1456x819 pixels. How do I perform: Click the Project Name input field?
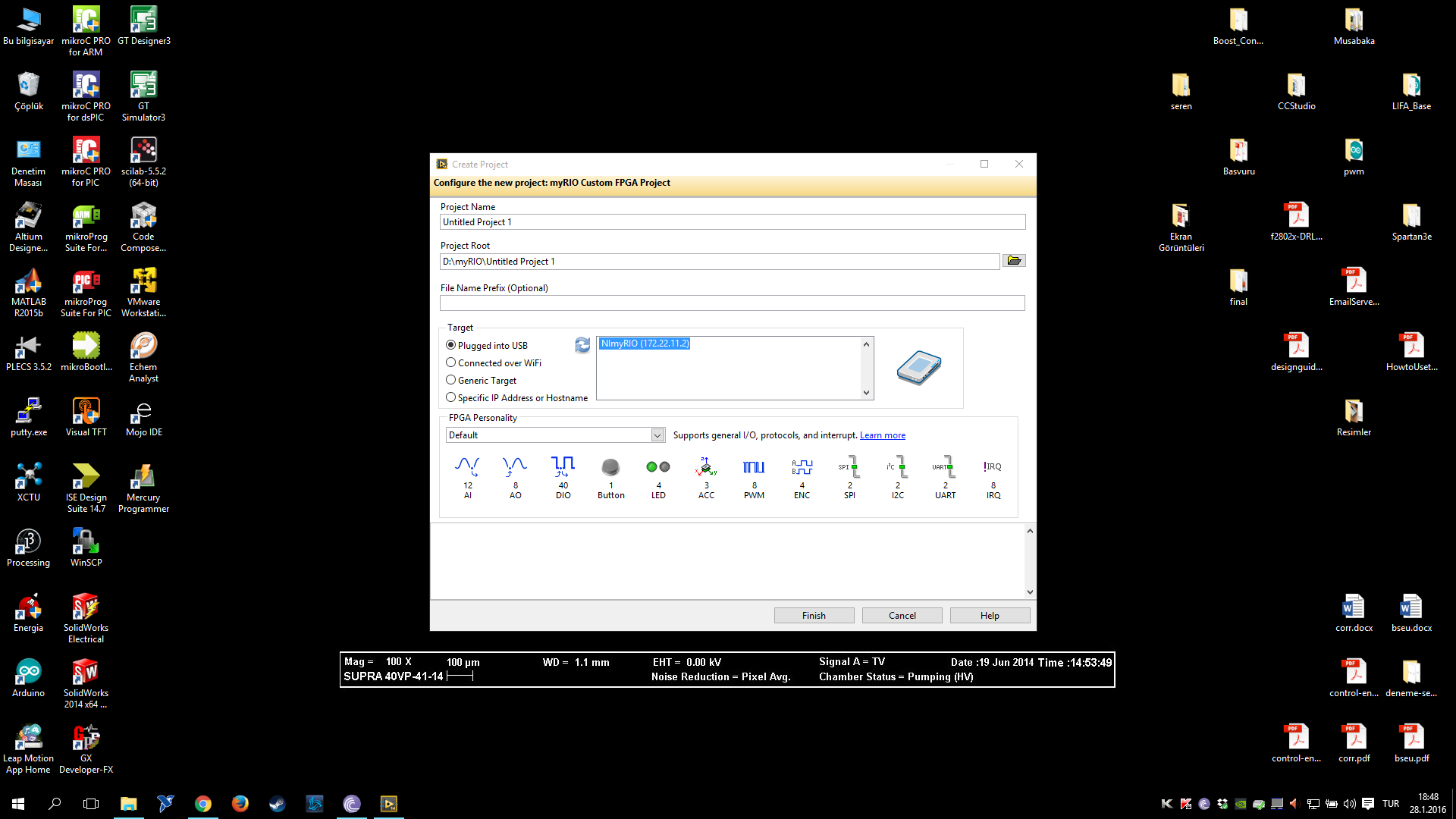(x=733, y=222)
